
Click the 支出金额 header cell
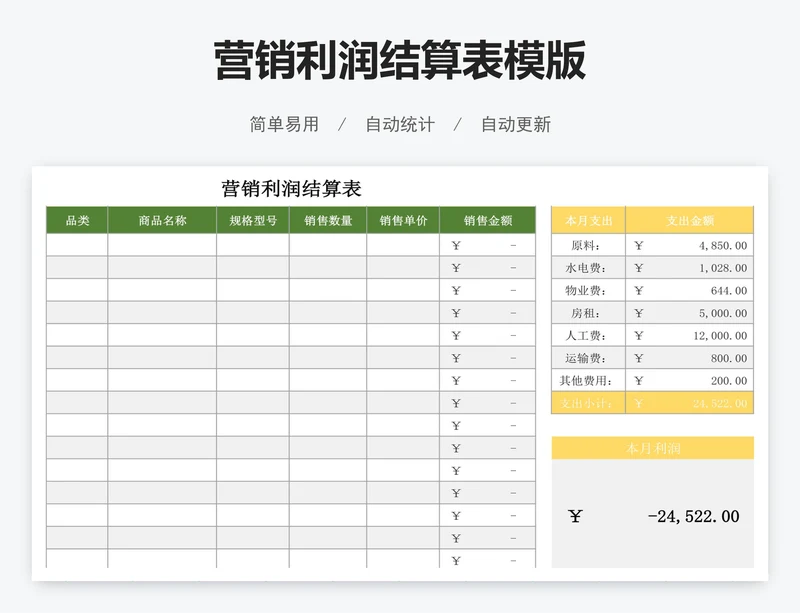pos(690,220)
